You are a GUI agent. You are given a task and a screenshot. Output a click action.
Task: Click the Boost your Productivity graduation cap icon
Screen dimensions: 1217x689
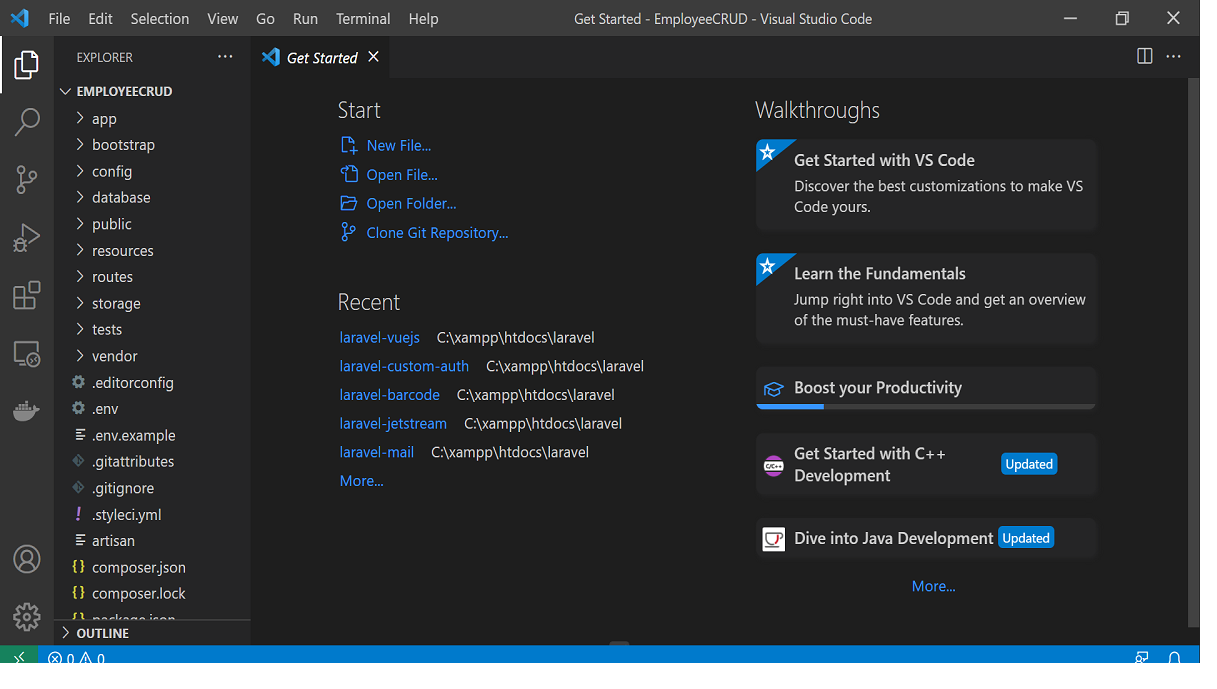[773, 388]
